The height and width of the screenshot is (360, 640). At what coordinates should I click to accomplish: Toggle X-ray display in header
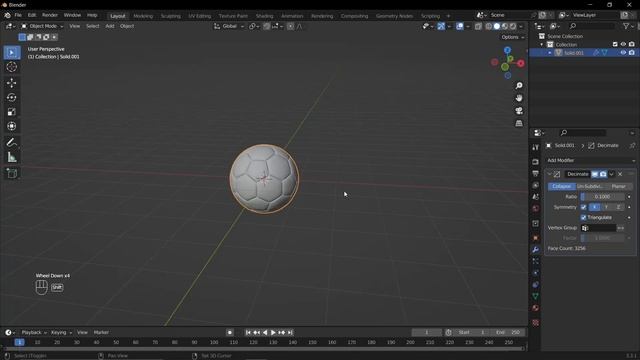click(x=478, y=26)
